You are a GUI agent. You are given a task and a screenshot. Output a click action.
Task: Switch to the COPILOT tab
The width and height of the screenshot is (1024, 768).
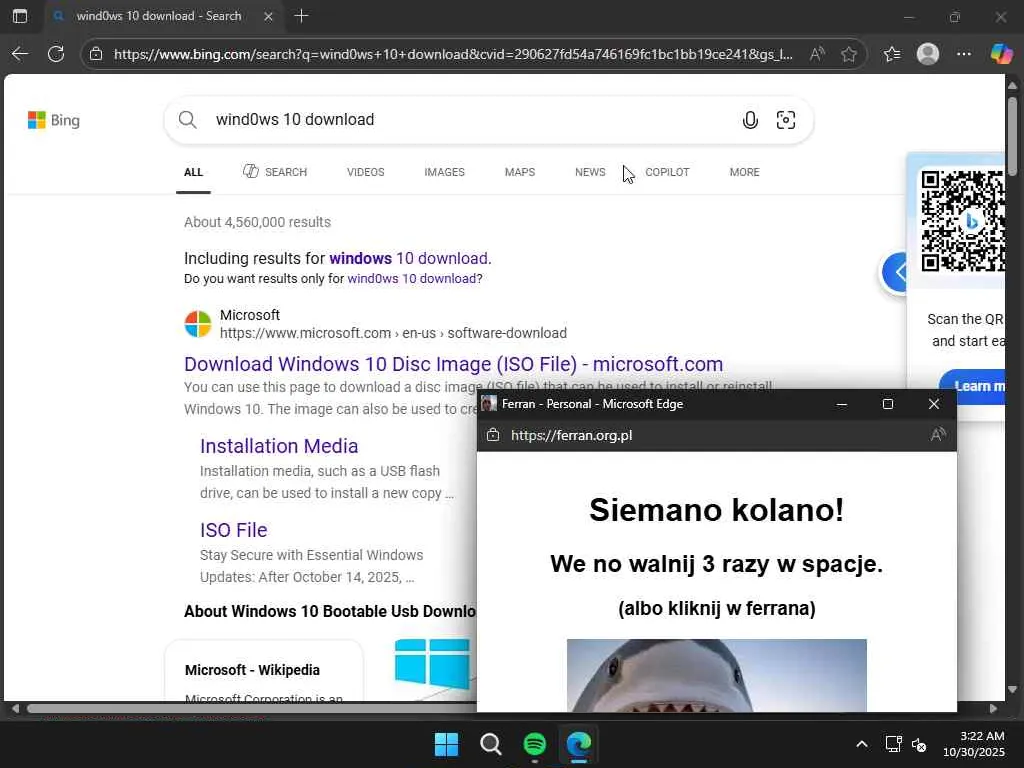coord(667,172)
